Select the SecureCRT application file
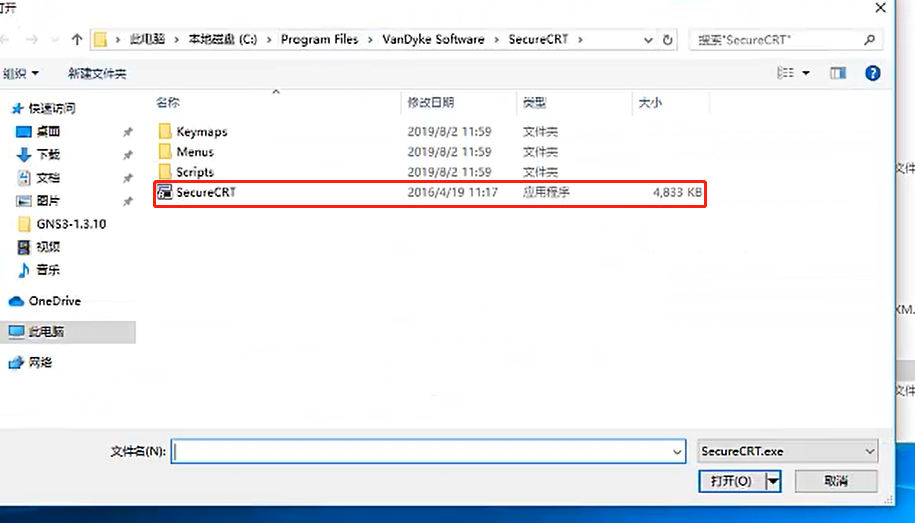This screenshot has height=523, width=915. click(430, 193)
